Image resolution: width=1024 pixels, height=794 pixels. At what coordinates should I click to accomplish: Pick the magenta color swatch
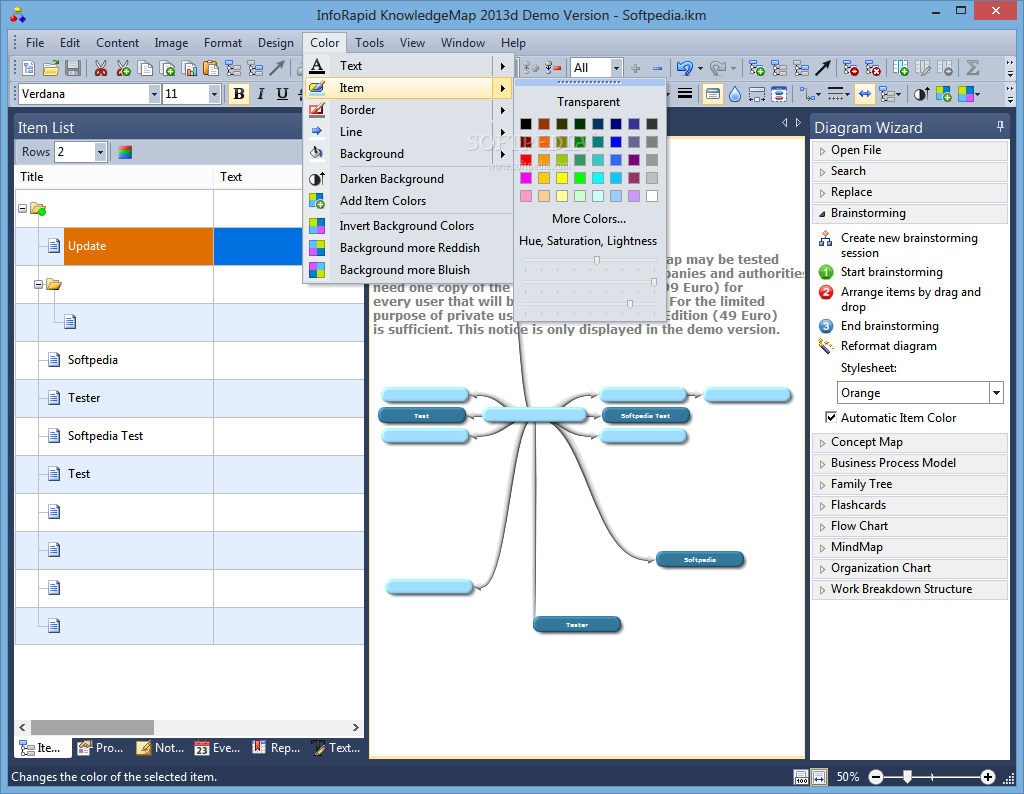[526, 178]
